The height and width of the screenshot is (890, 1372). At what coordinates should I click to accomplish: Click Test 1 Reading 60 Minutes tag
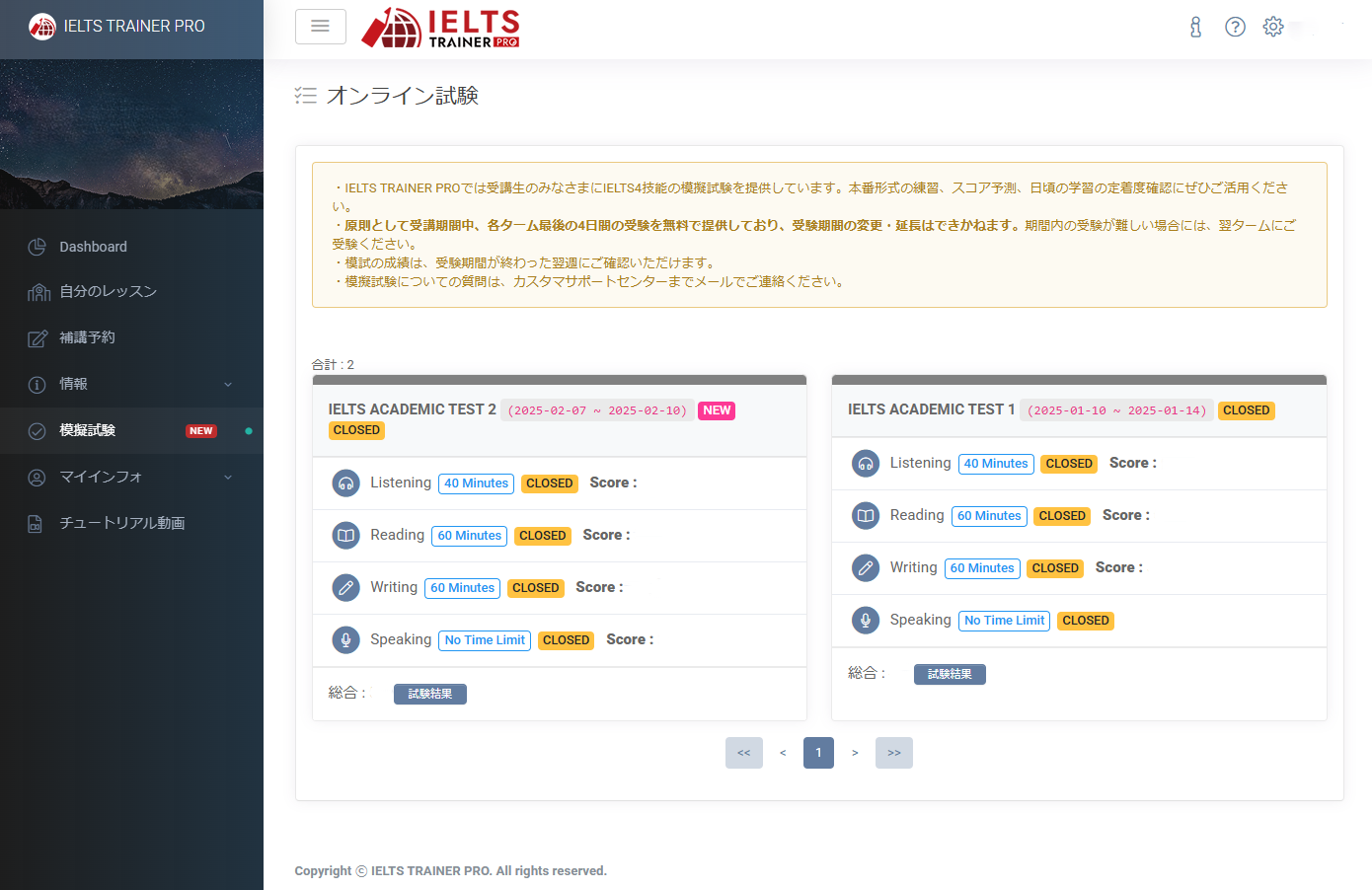coord(989,516)
